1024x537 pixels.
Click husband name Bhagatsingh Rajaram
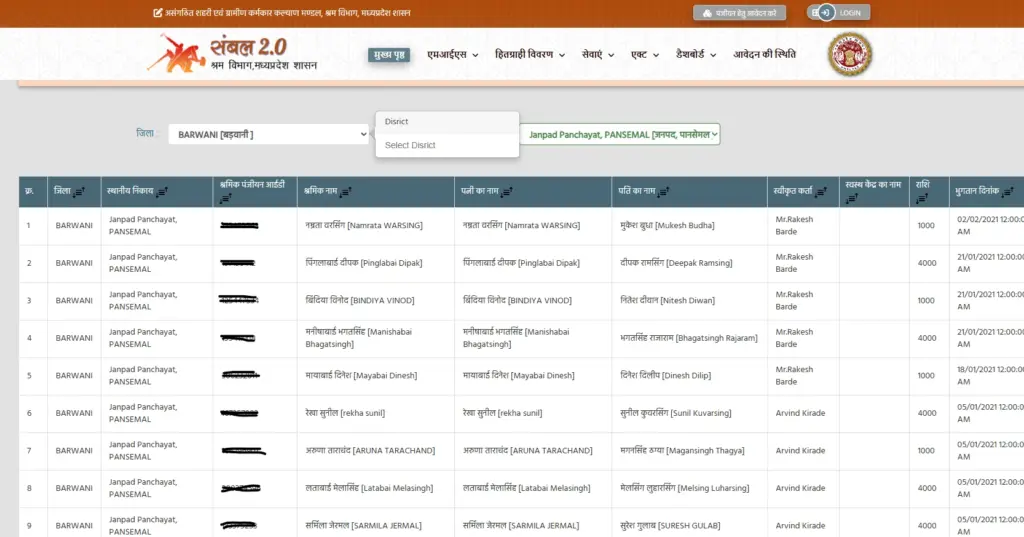coord(688,338)
